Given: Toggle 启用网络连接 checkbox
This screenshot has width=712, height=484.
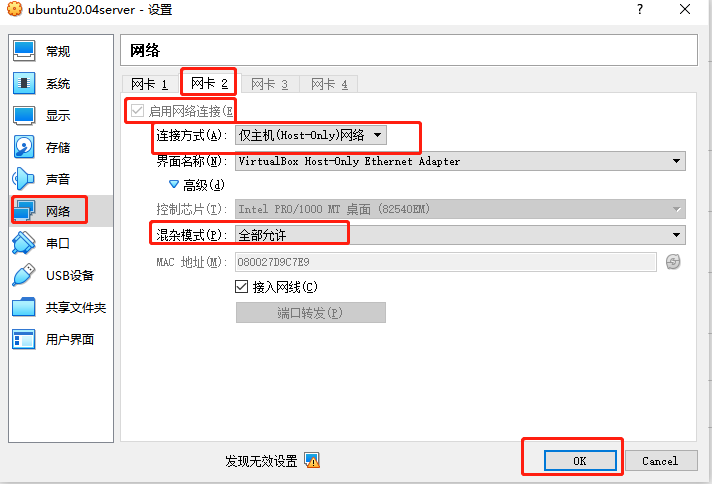Looking at the screenshot, I should [x=137, y=111].
